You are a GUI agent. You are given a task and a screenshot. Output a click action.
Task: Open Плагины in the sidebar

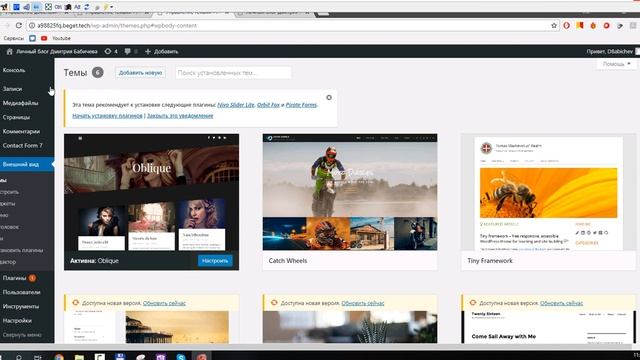pyautogui.click(x=14, y=278)
